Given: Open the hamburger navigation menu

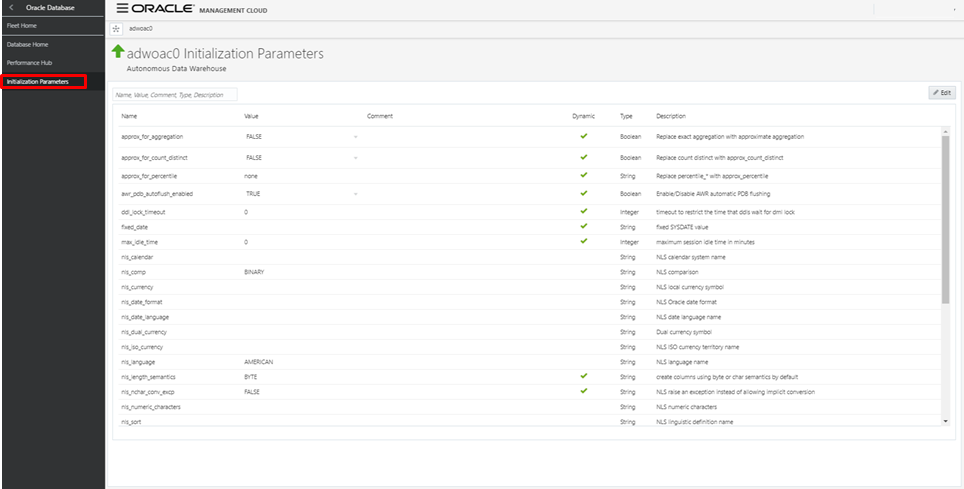Looking at the screenshot, I should coord(122,8).
